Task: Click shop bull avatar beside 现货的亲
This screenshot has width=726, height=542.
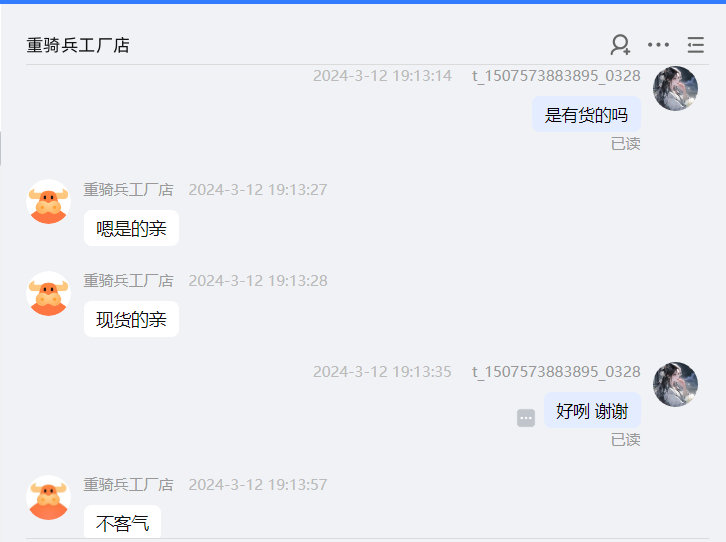Action: pos(49,293)
